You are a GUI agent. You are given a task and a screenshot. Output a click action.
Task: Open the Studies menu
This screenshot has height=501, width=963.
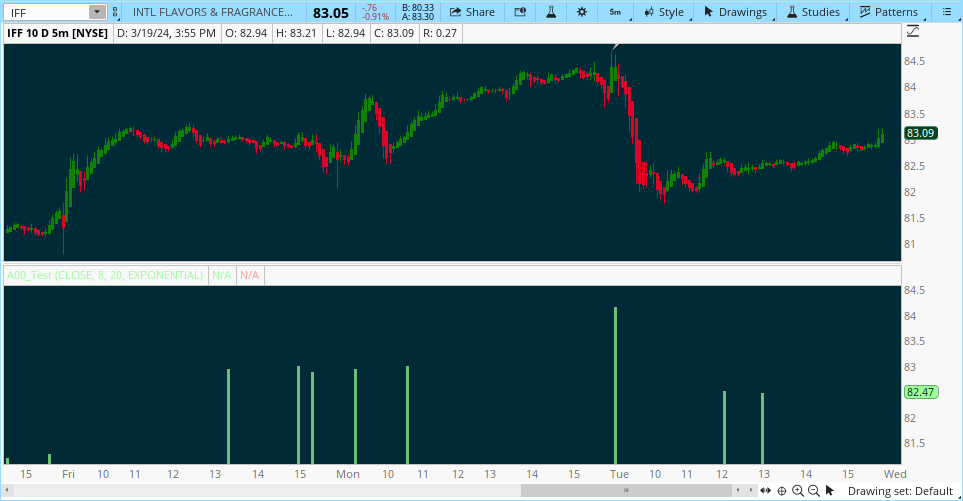[813, 12]
